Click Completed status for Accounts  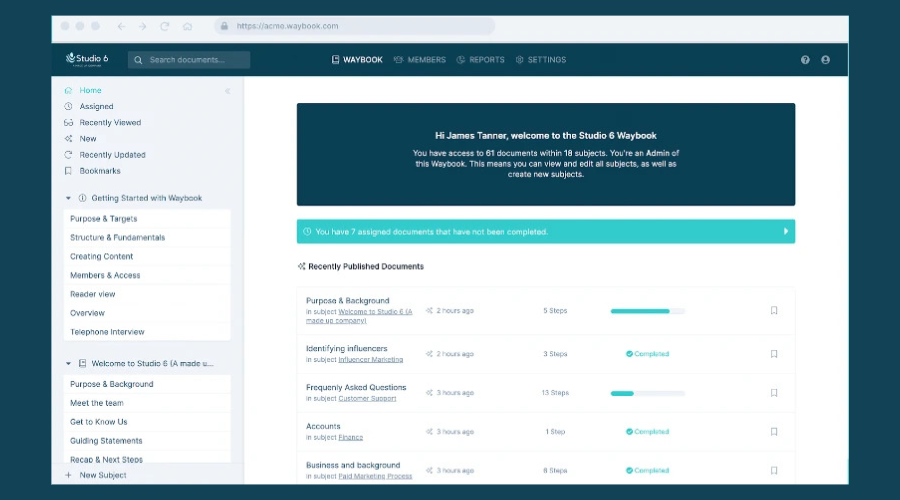click(647, 432)
